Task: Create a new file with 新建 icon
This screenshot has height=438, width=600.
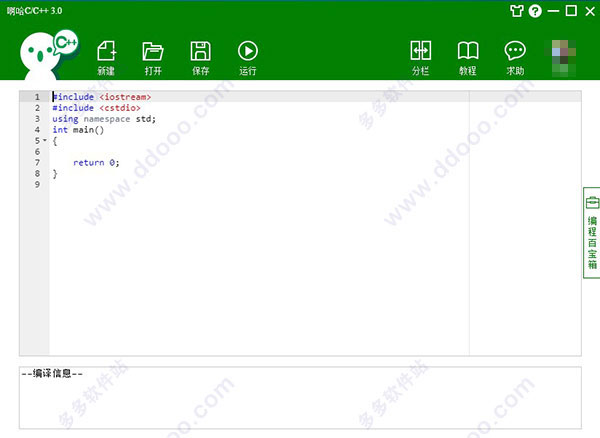Action: [x=106, y=57]
